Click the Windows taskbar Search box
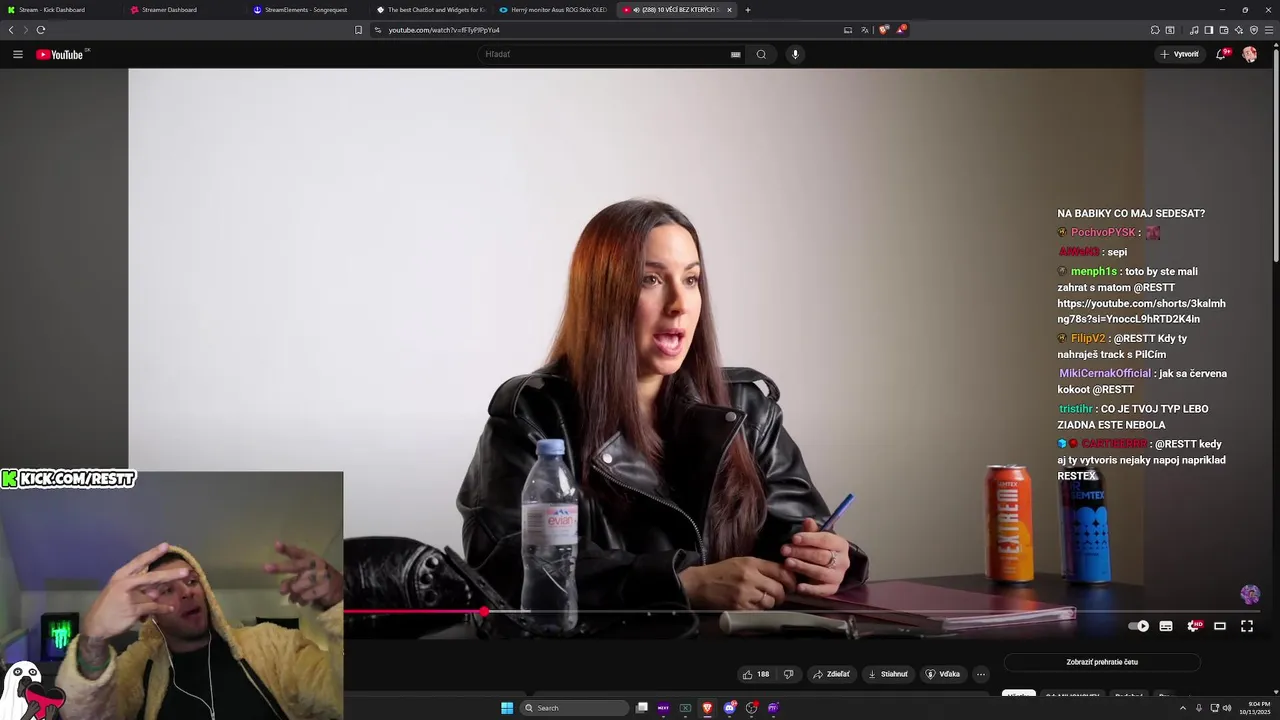The width and height of the screenshot is (1280, 720). pos(575,708)
